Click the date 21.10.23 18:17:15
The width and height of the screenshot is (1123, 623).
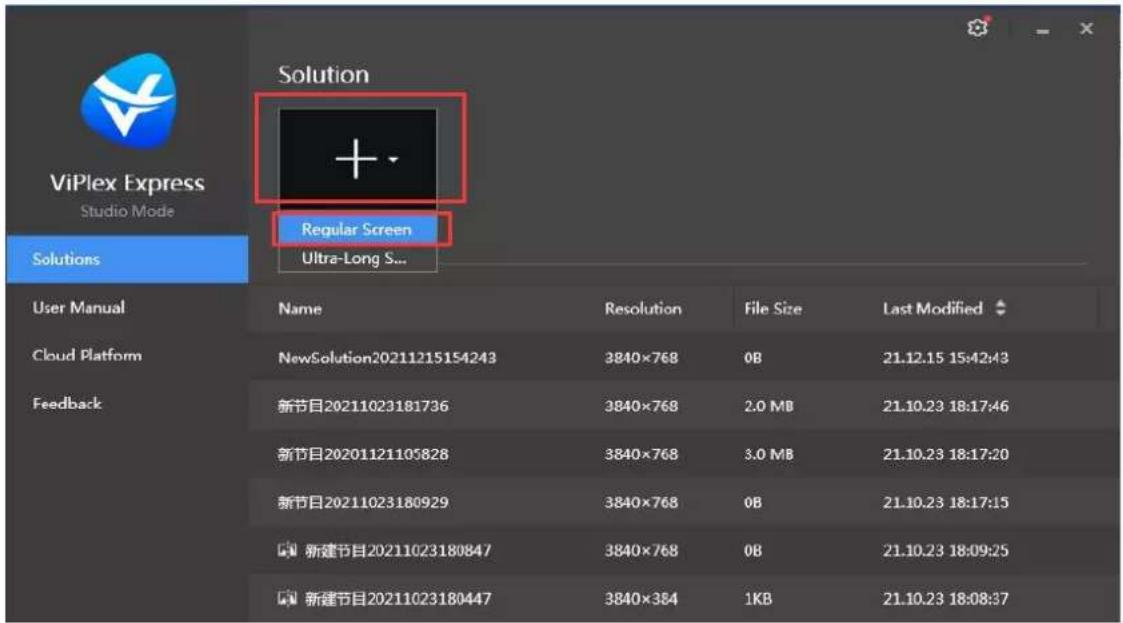[x=945, y=502]
